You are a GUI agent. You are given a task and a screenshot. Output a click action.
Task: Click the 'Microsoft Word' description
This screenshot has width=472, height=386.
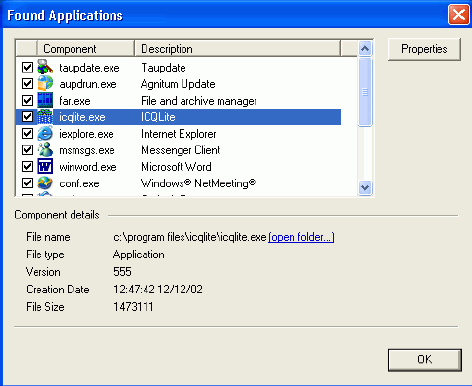click(176, 167)
